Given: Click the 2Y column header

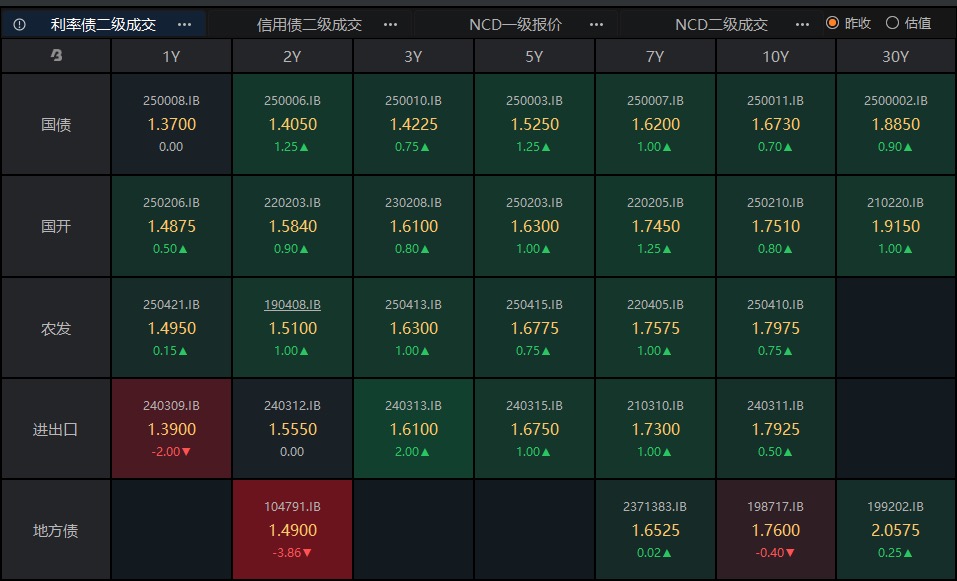Looking at the screenshot, I should tap(292, 56).
